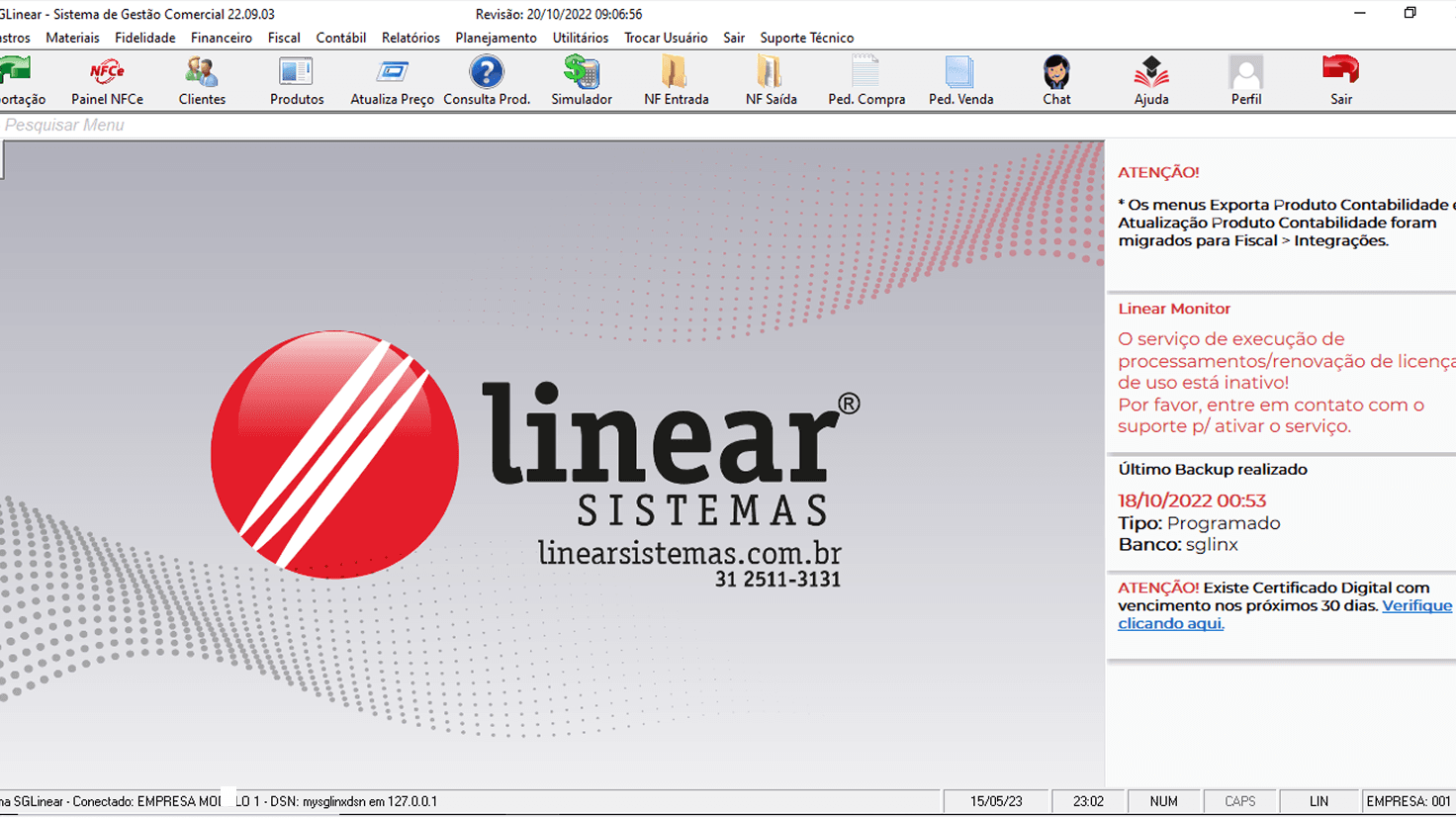Screen dimensions: 1456x818
Task: Click the Linear Monitor heading
Action: point(1174,309)
